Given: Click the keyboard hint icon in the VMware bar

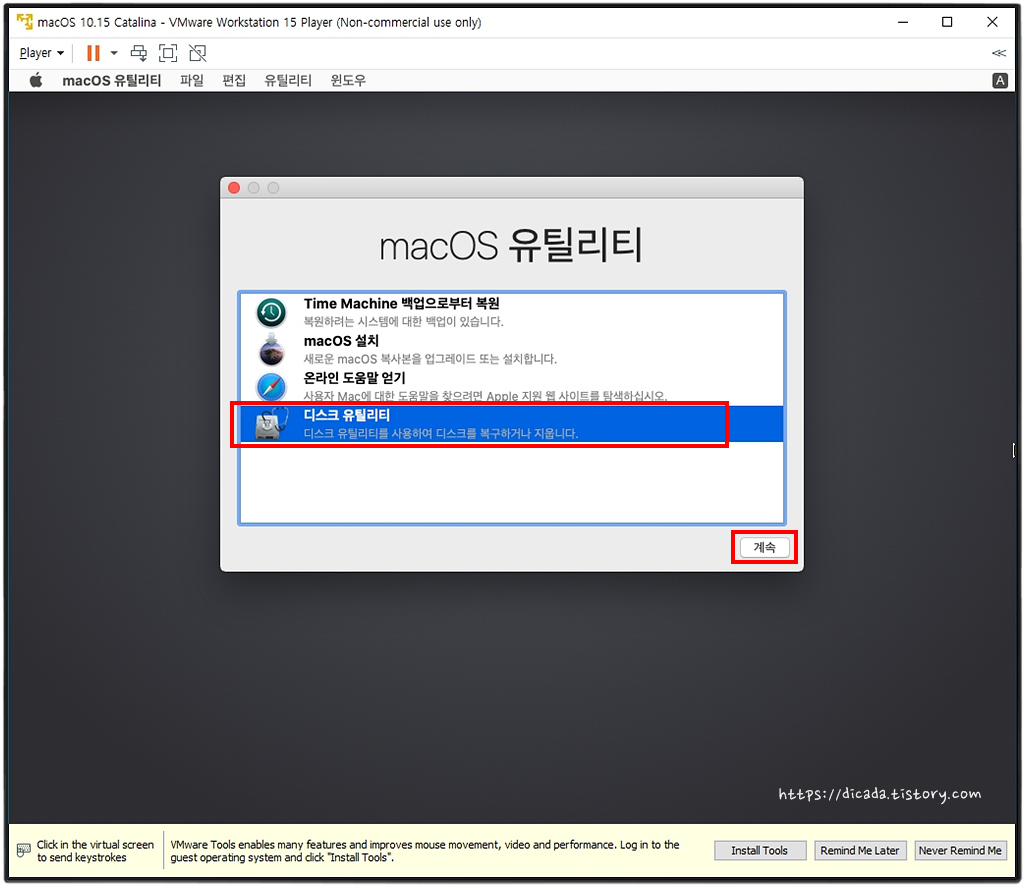Looking at the screenshot, I should (24, 850).
